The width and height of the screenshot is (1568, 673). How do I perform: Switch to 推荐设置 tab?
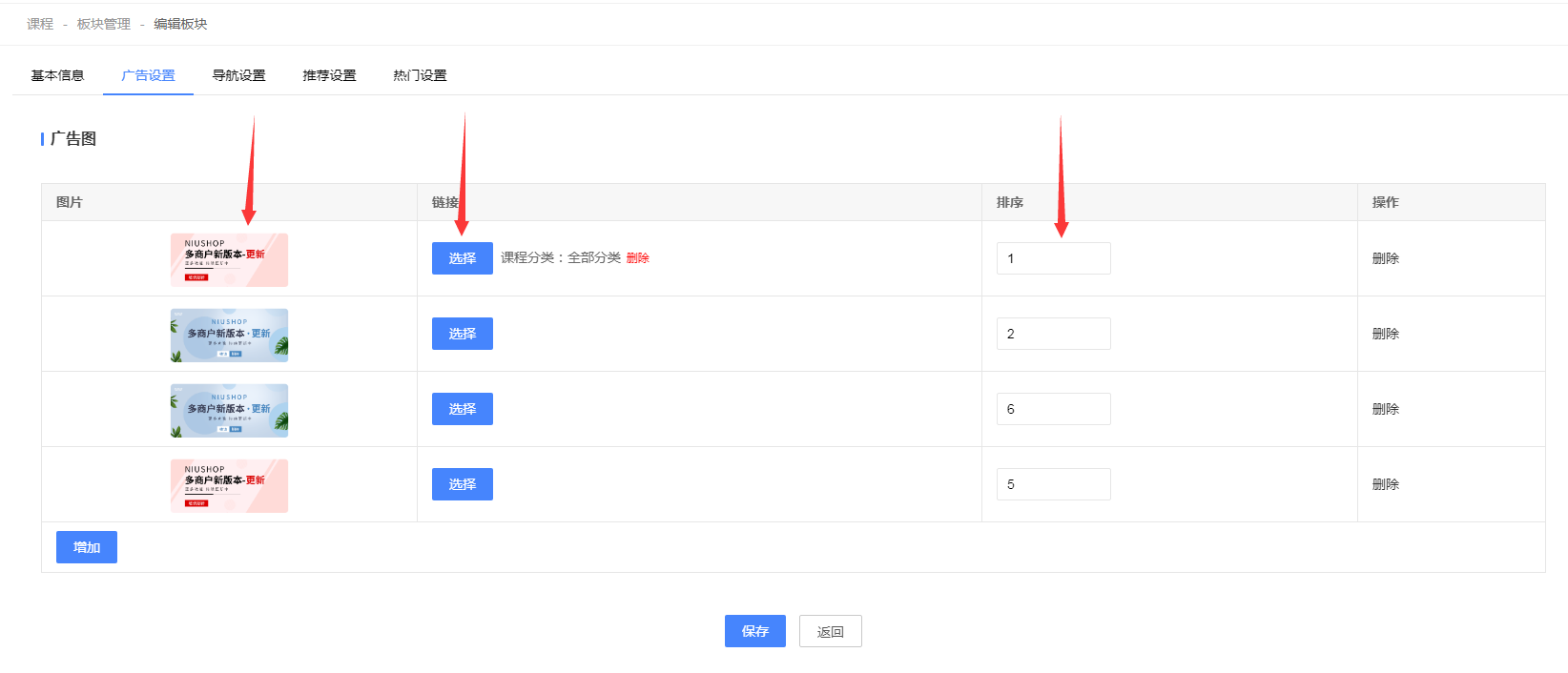(329, 75)
